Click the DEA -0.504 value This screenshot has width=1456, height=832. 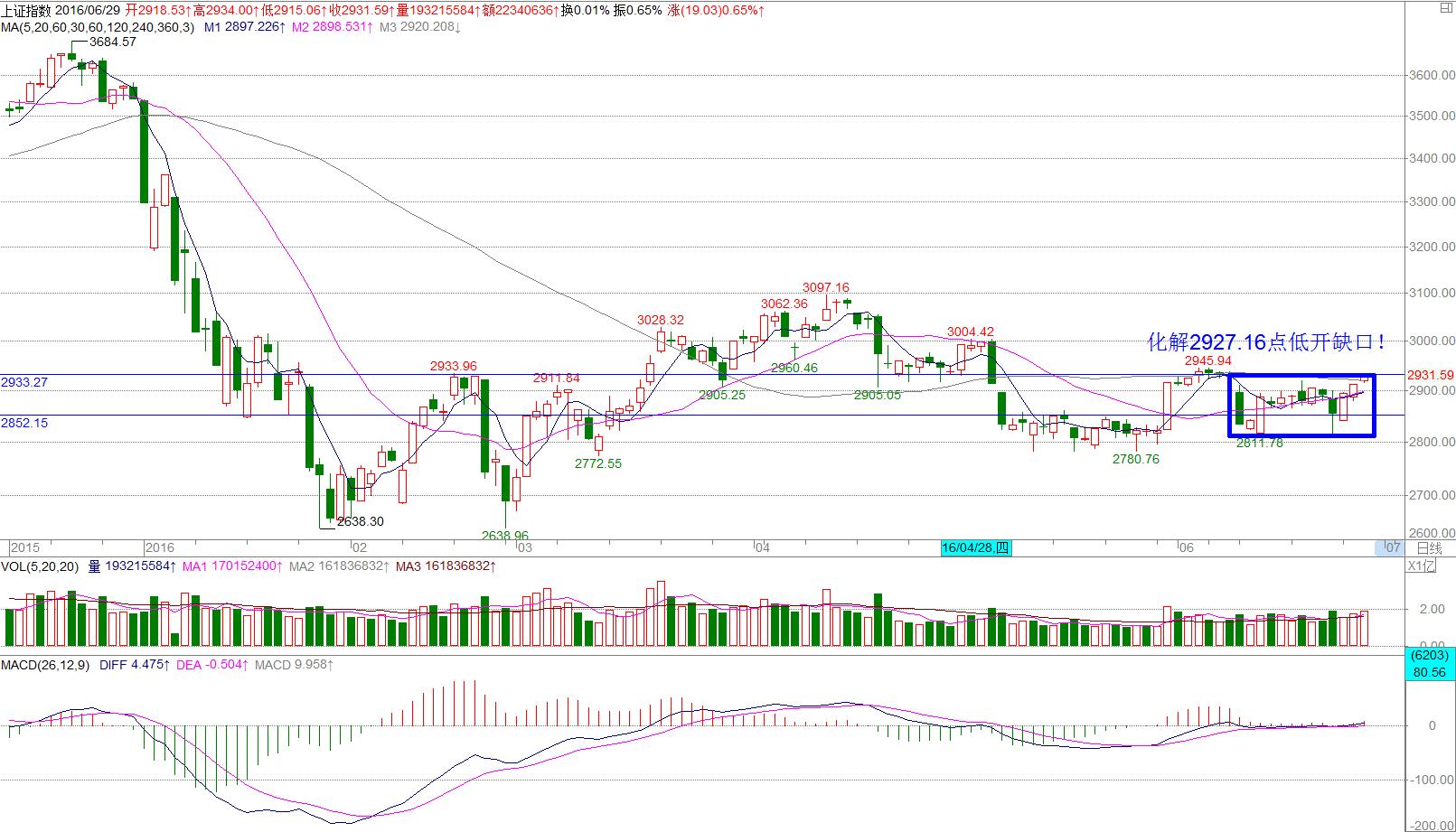tap(212, 665)
